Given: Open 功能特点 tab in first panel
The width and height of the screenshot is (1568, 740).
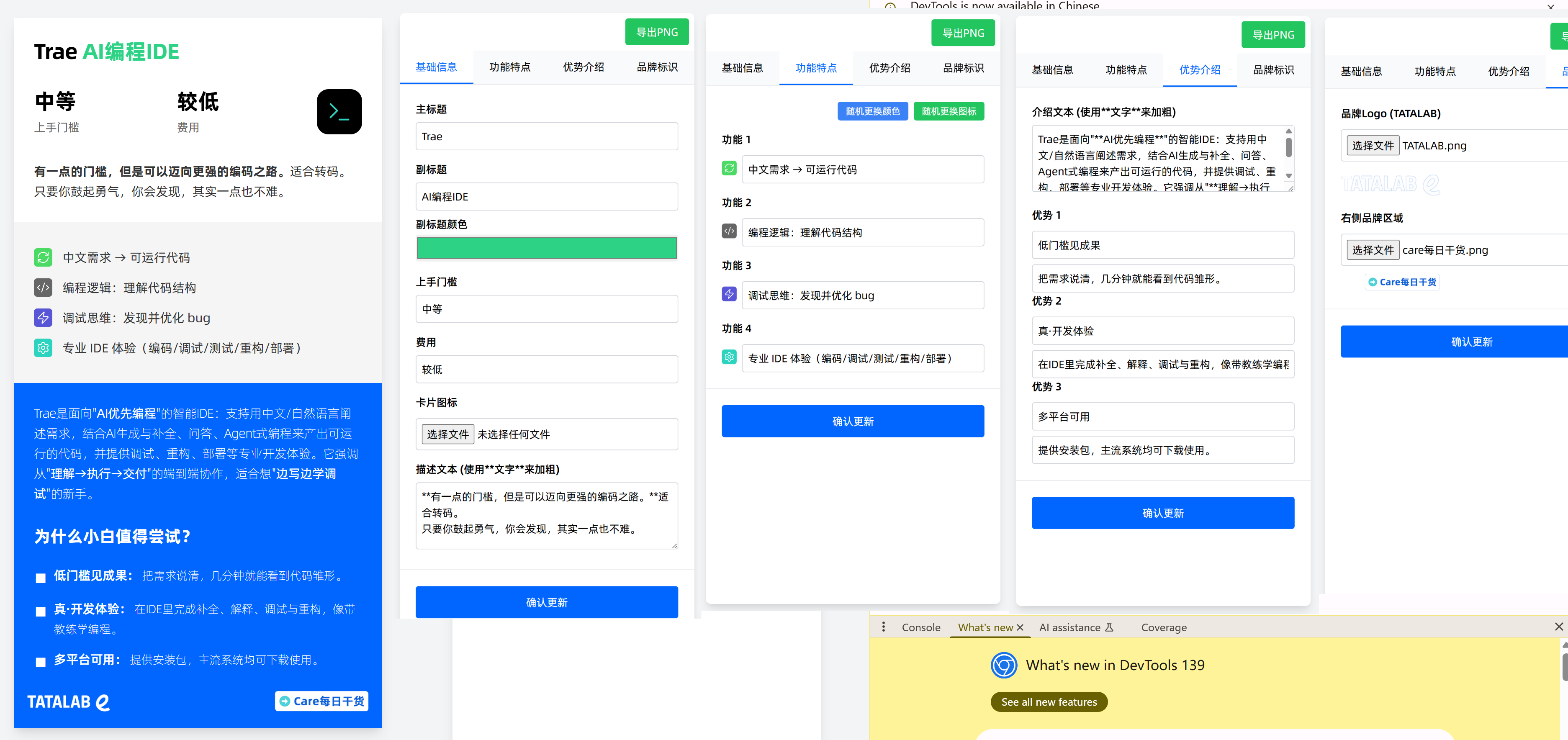Looking at the screenshot, I should tap(509, 67).
